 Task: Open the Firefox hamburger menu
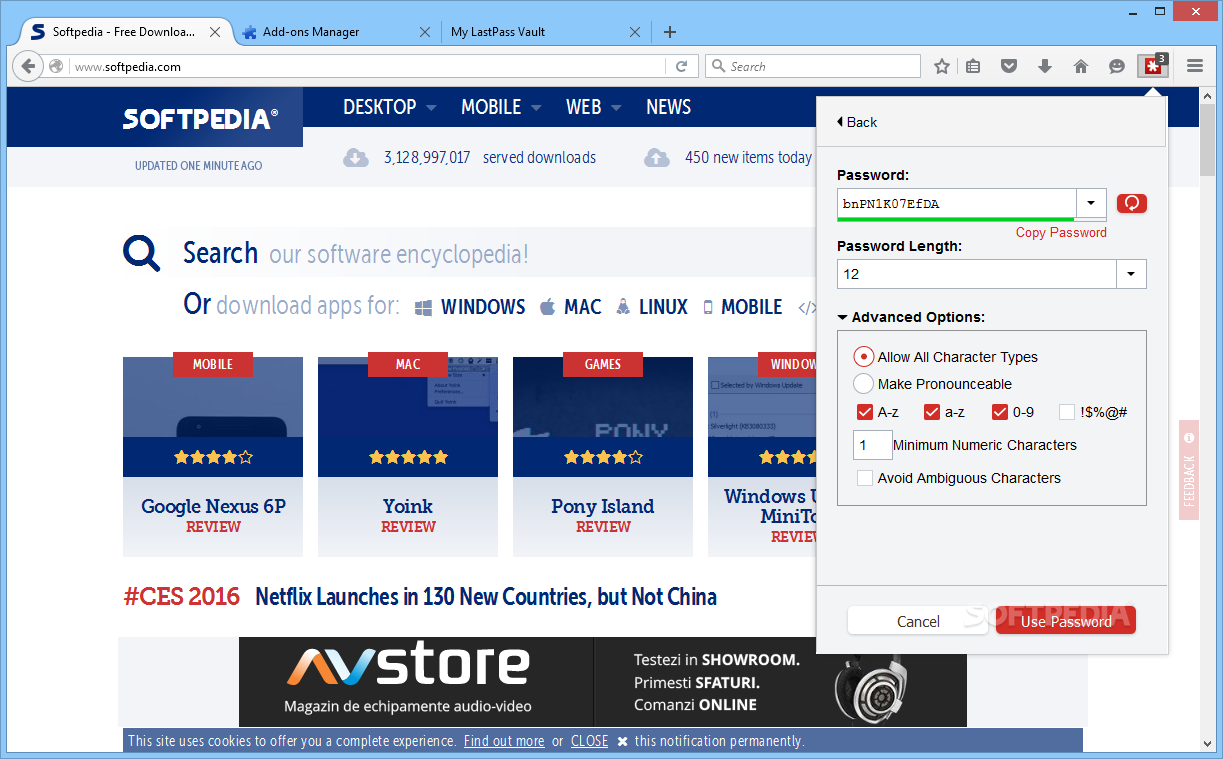click(1195, 66)
